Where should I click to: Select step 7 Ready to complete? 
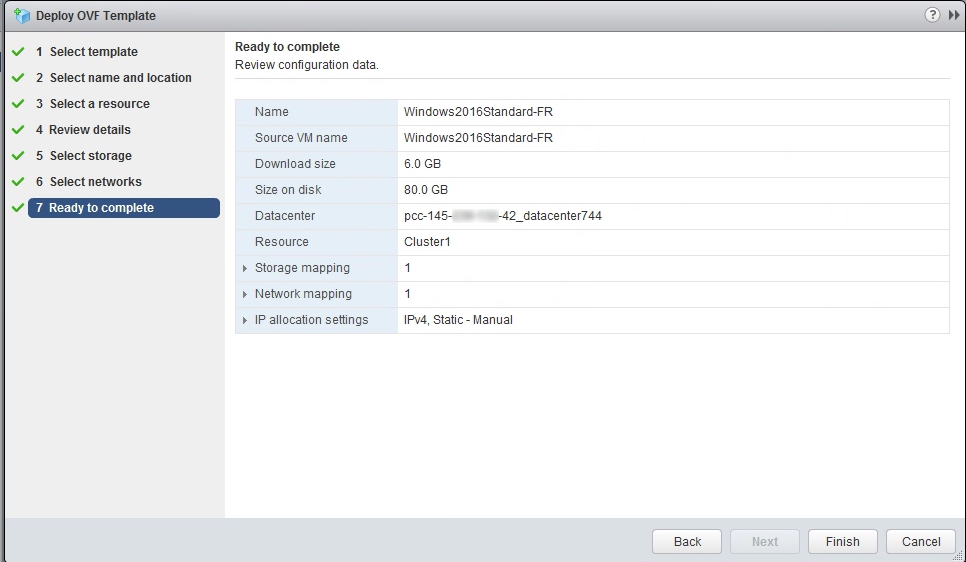coord(101,208)
